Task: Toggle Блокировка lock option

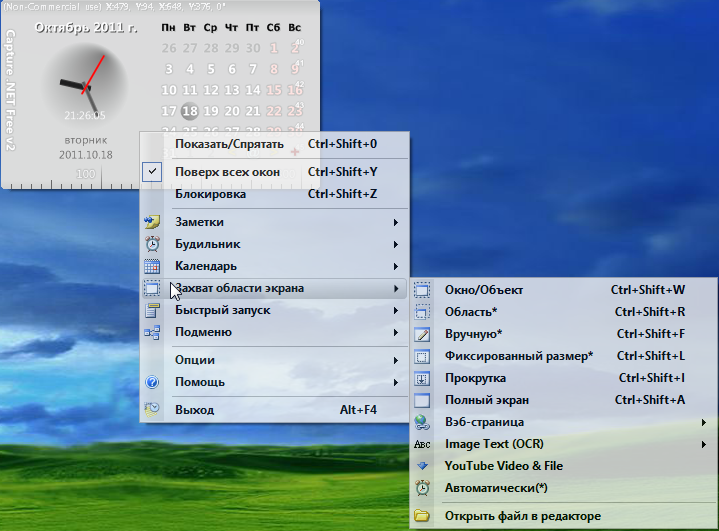Action: point(210,194)
